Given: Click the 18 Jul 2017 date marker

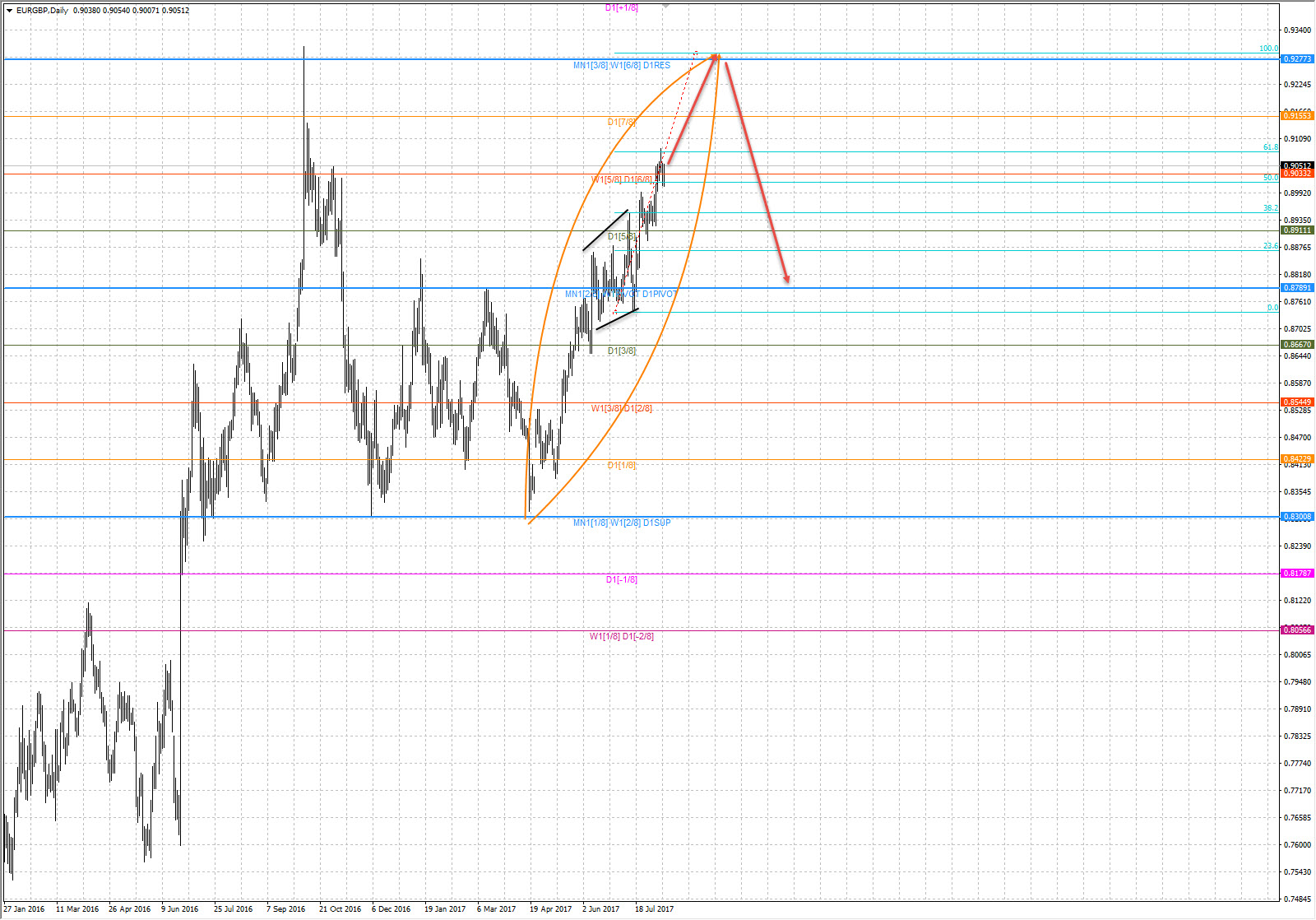Looking at the screenshot, I should (654, 909).
